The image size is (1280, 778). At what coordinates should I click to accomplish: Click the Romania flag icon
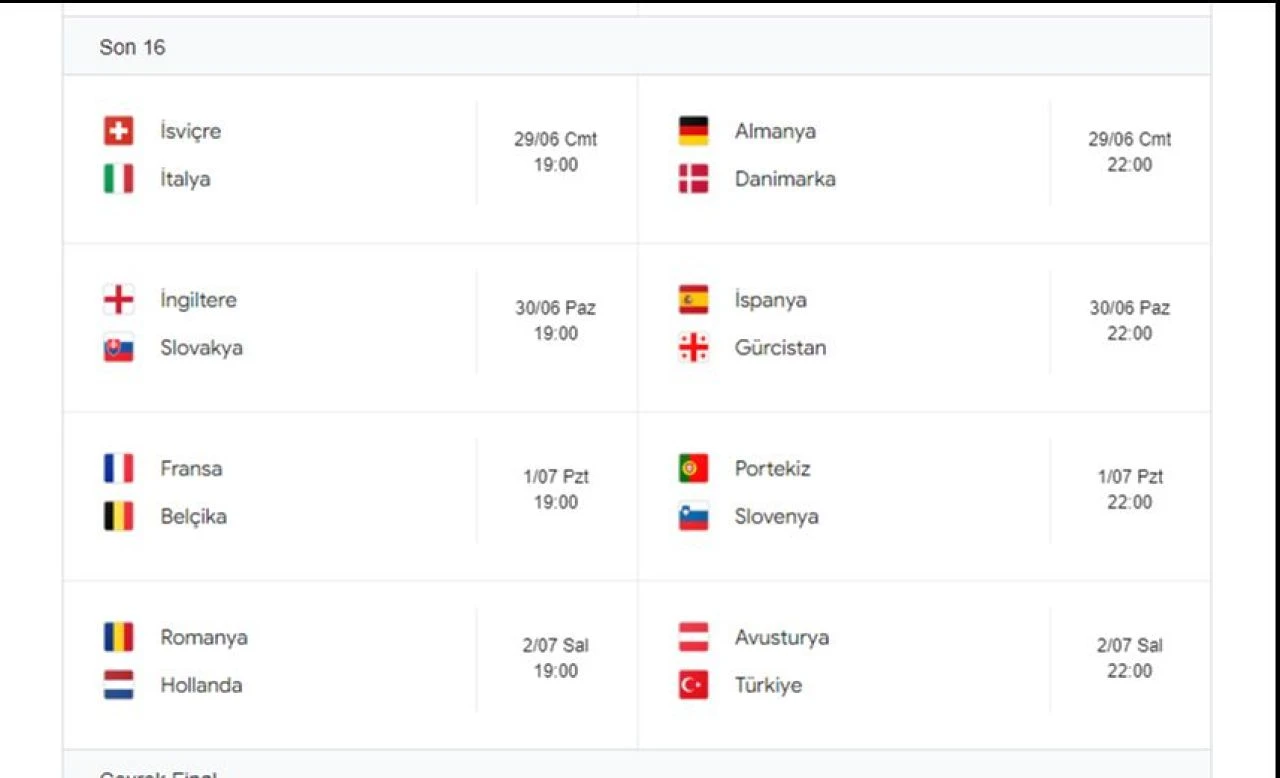tap(118, 637)
